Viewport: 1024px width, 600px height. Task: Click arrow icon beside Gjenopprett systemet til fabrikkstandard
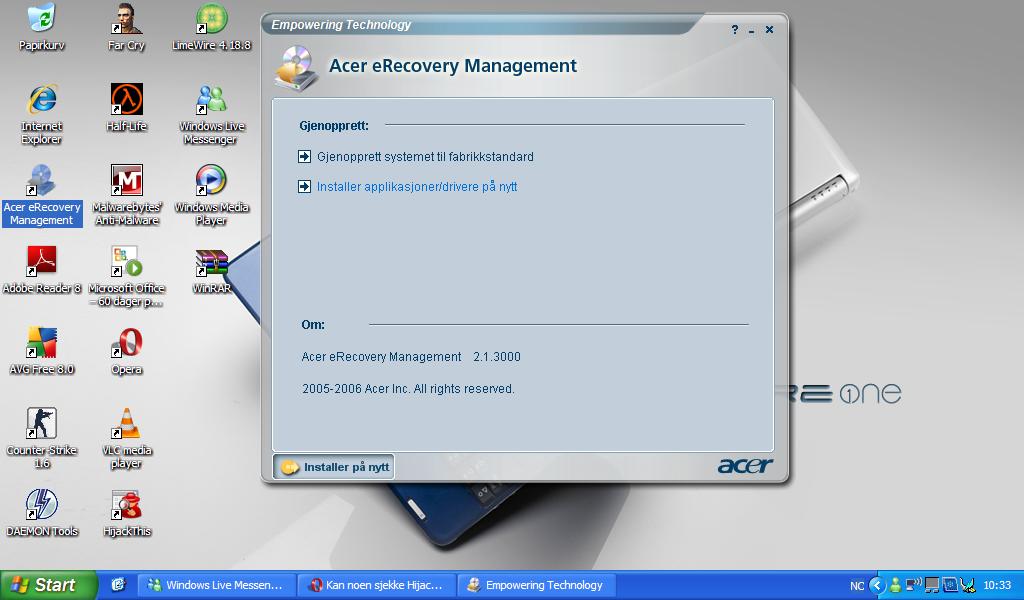pos(304,157)
